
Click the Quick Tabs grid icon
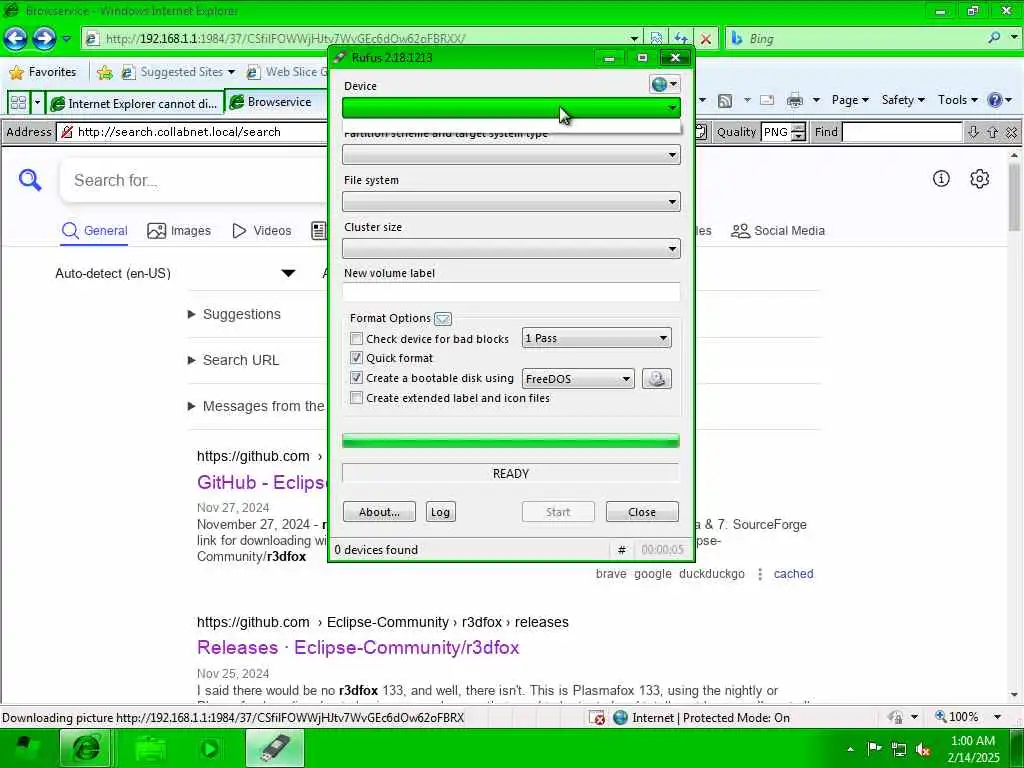point(18,103)
